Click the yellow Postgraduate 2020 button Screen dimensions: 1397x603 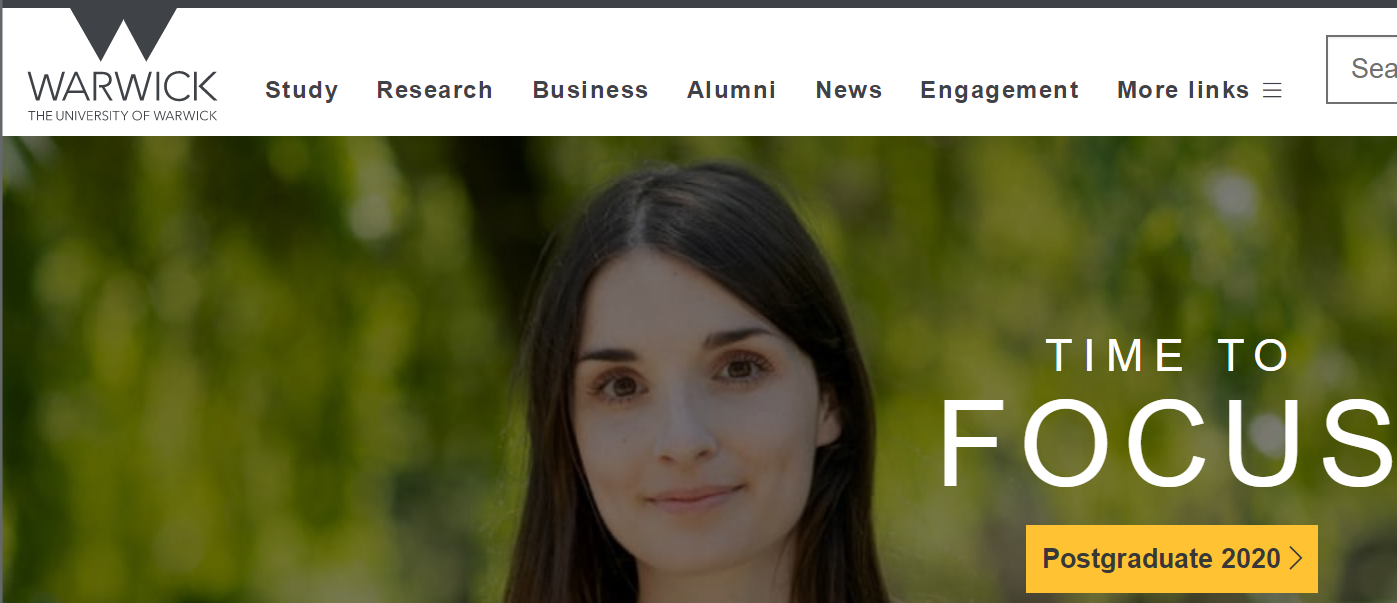[x=1171, y=558]
